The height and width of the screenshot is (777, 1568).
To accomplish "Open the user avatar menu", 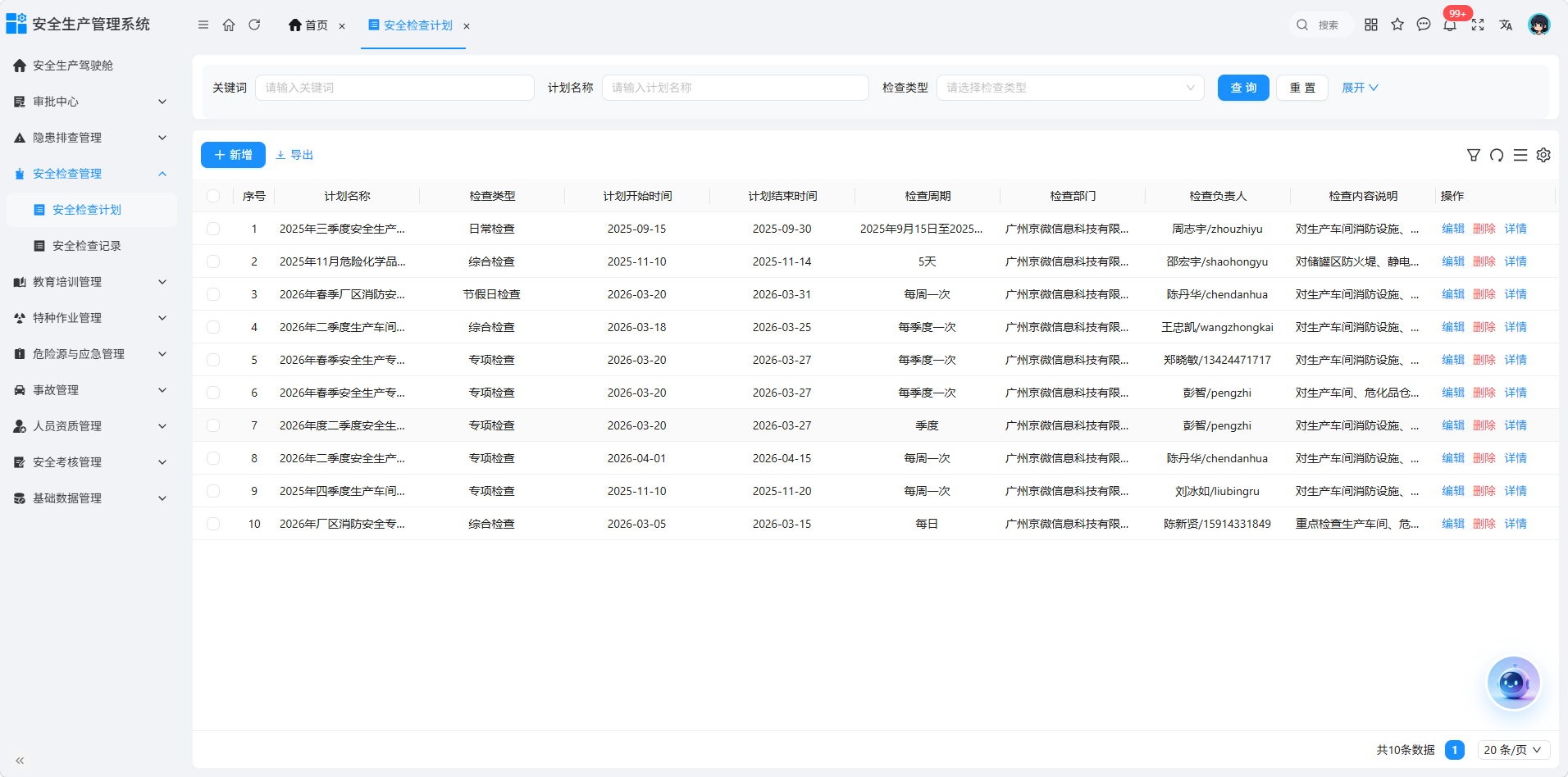I will pyautogui.click(x=1539, y=25).
